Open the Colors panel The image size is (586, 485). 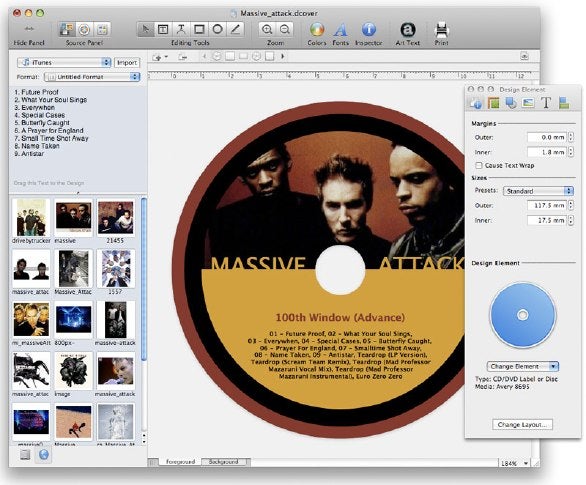(x=317, y=29)
